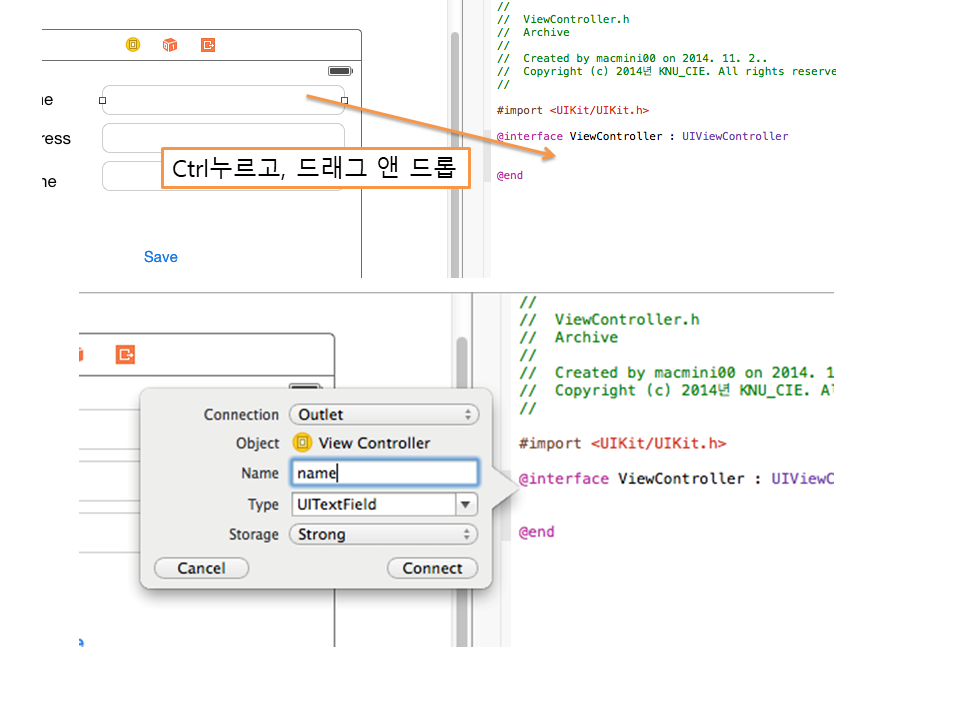This screenshot has height=720, width=960.
Task: Click the battery icon in the simulated status bar
Action: pyautogui.click(x=340, y=72)
